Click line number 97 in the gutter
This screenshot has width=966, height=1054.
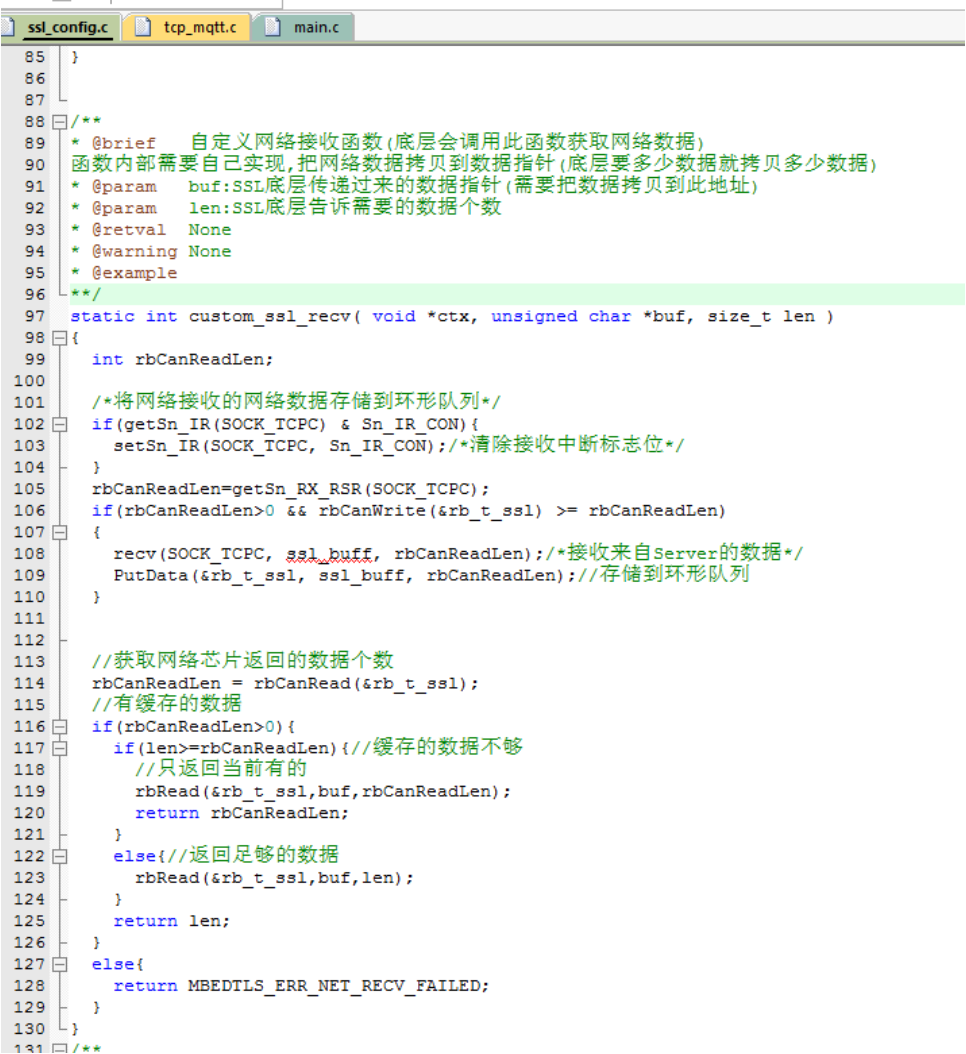pos(34,316)
